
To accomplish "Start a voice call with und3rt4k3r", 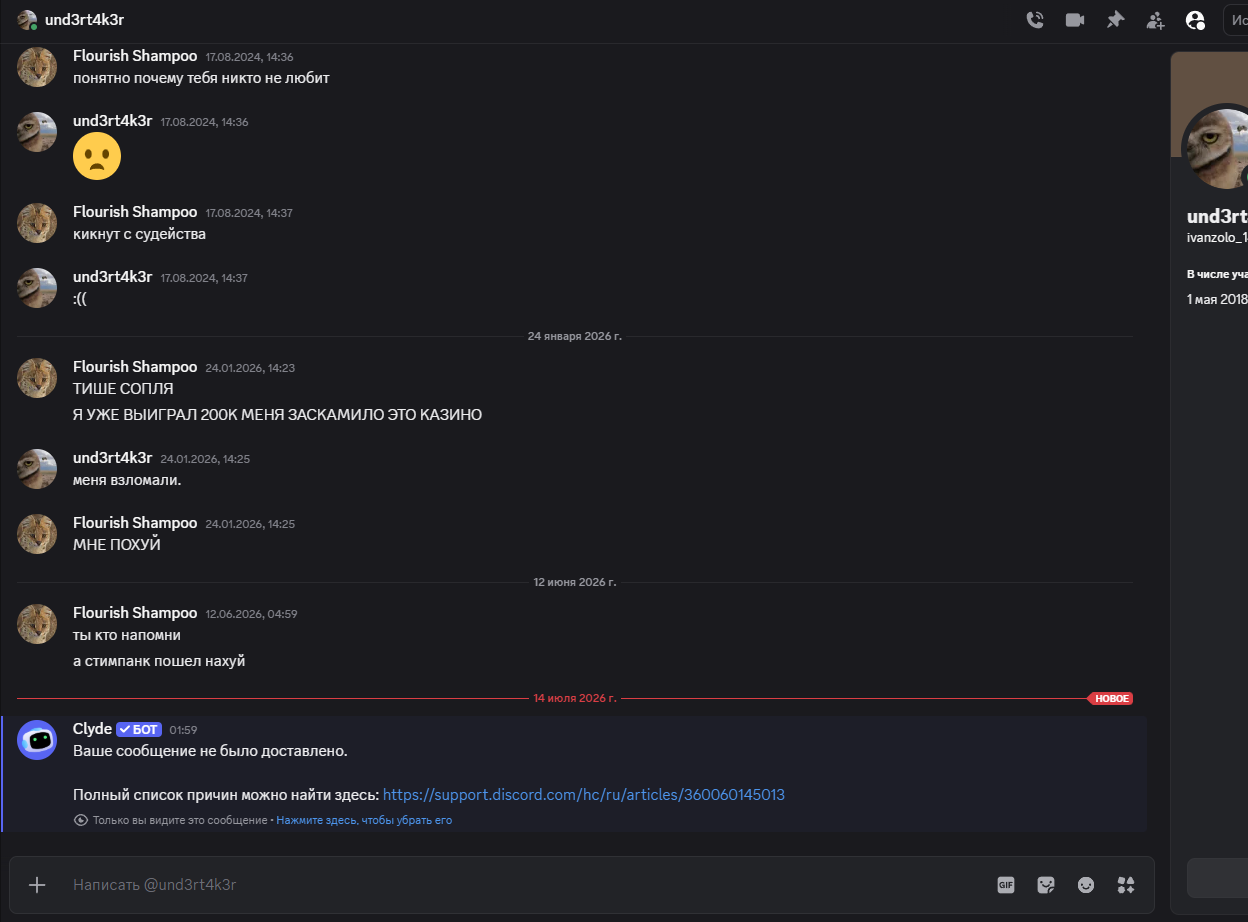I will pyautogui.click(x=1035, y=20).
